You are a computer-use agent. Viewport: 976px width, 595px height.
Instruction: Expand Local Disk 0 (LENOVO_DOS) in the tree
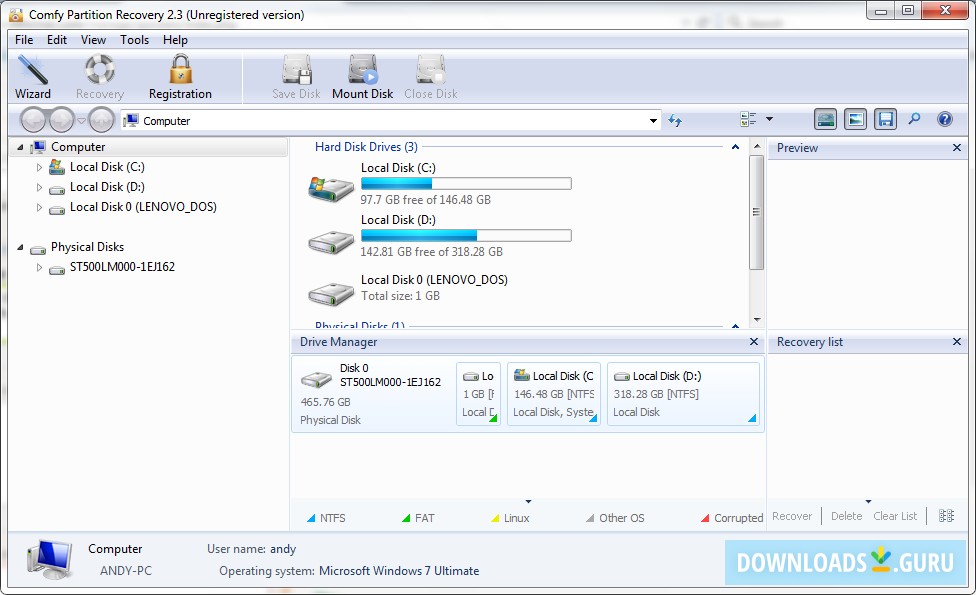[39, 207]
